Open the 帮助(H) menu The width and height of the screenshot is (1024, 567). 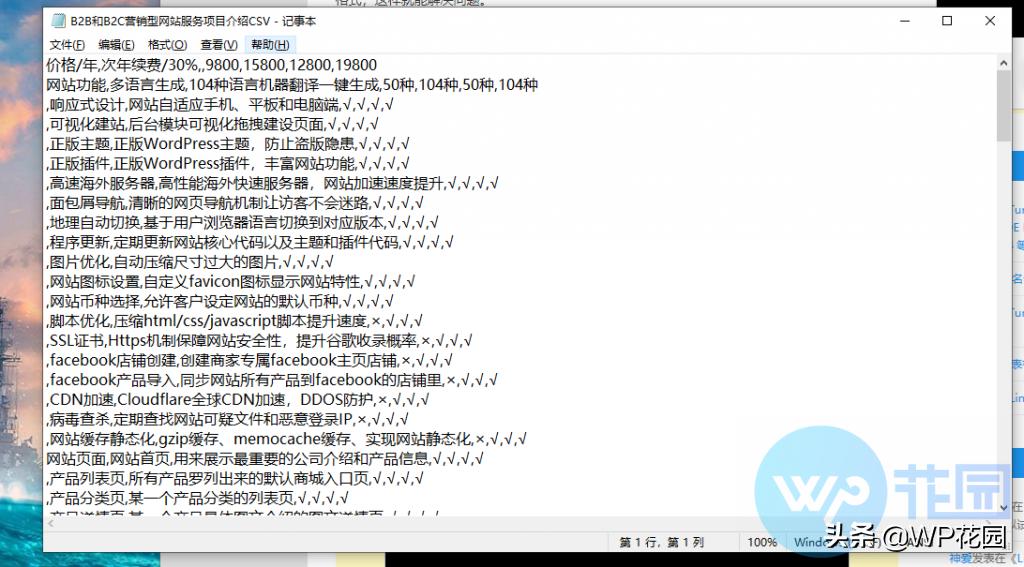click(270, 44)
